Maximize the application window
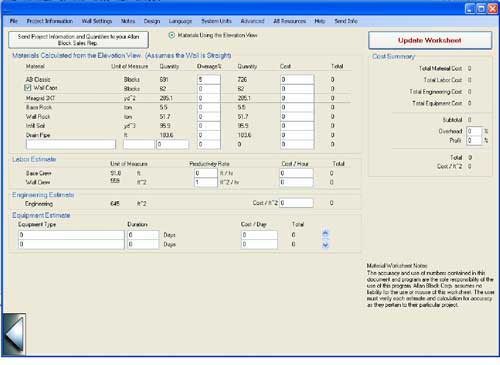500x365 pixels. [481, 8]
